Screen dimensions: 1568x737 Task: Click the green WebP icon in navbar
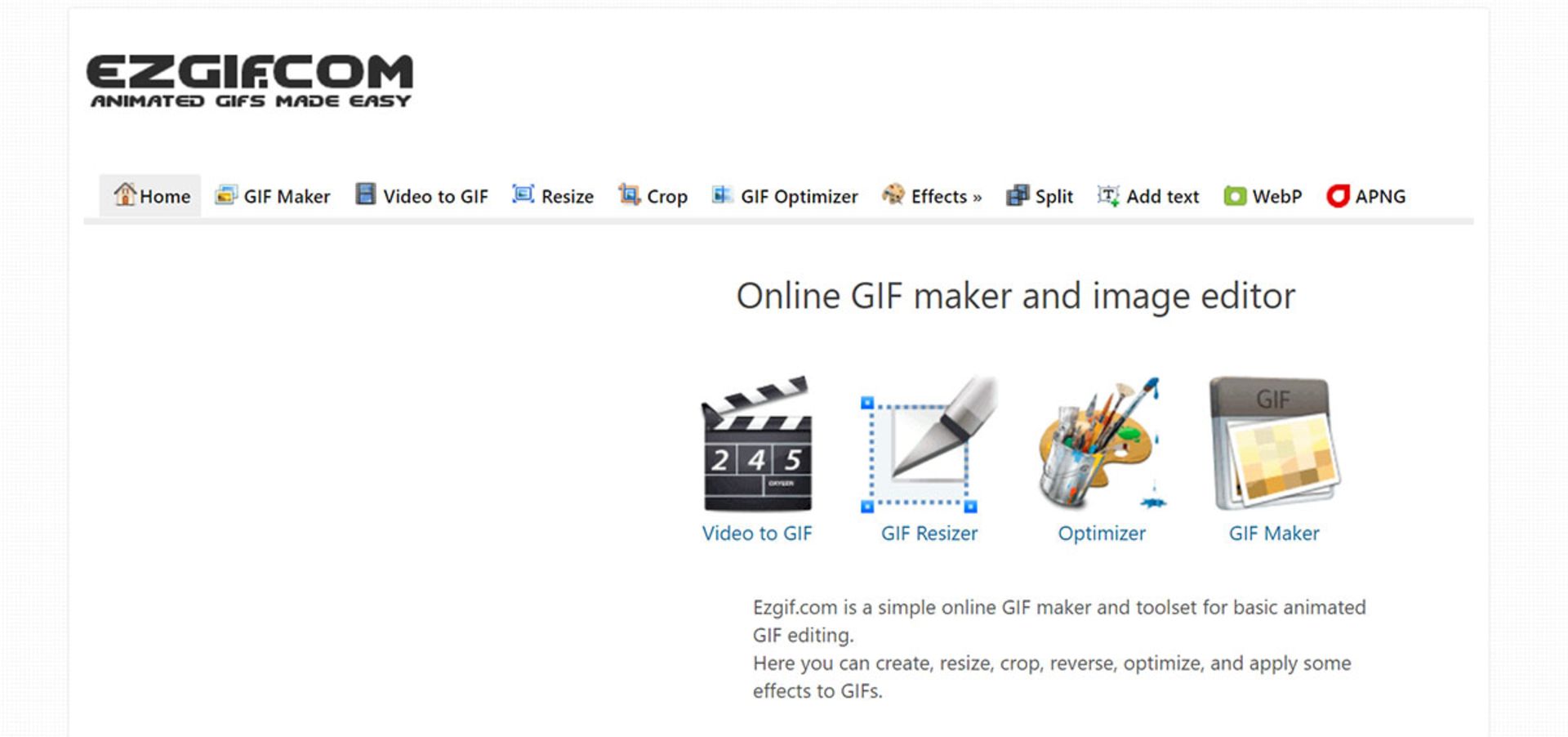(1234, 196)
